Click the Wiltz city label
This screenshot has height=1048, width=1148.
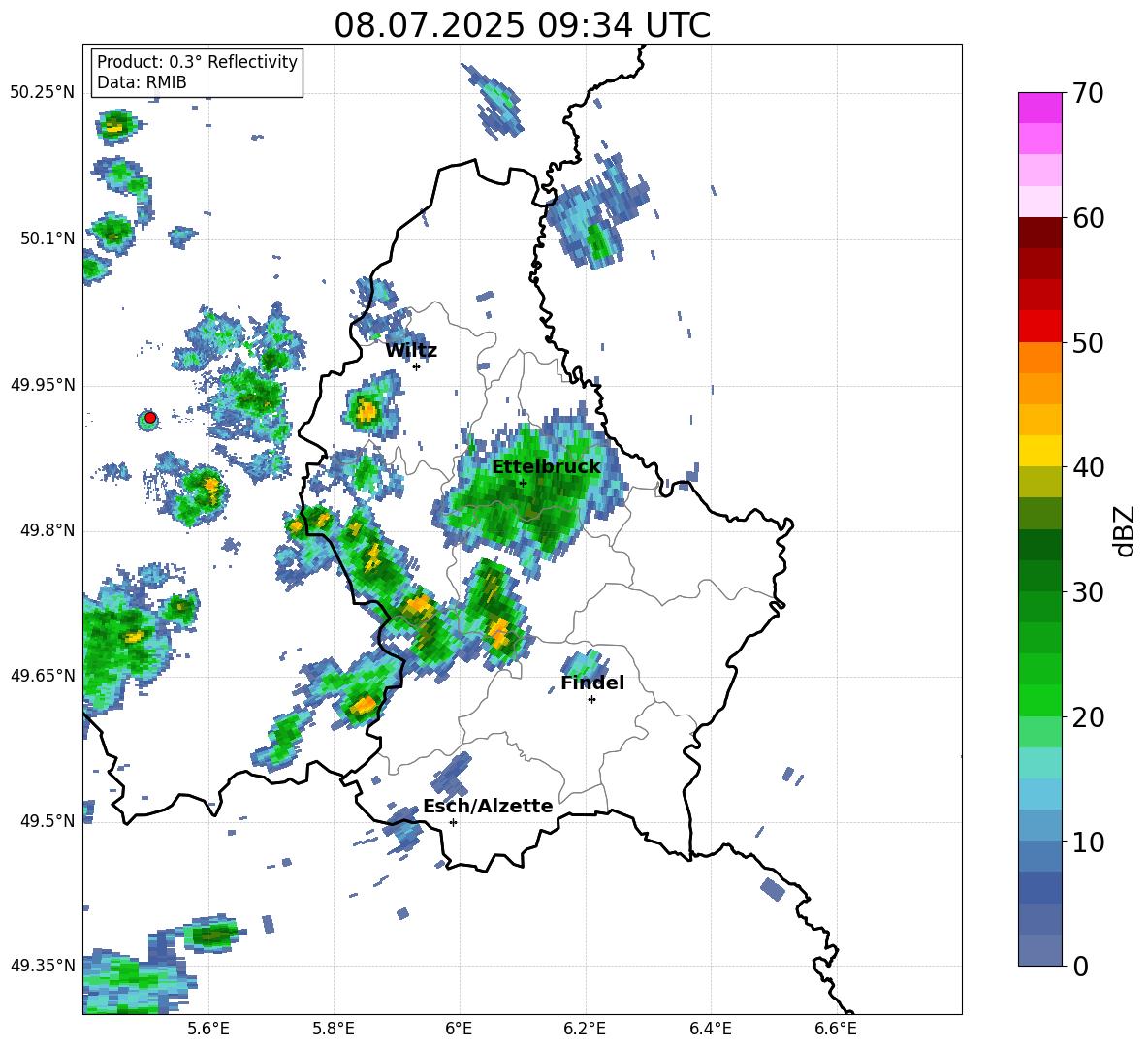pyautogui.click(x=411, y=351)
